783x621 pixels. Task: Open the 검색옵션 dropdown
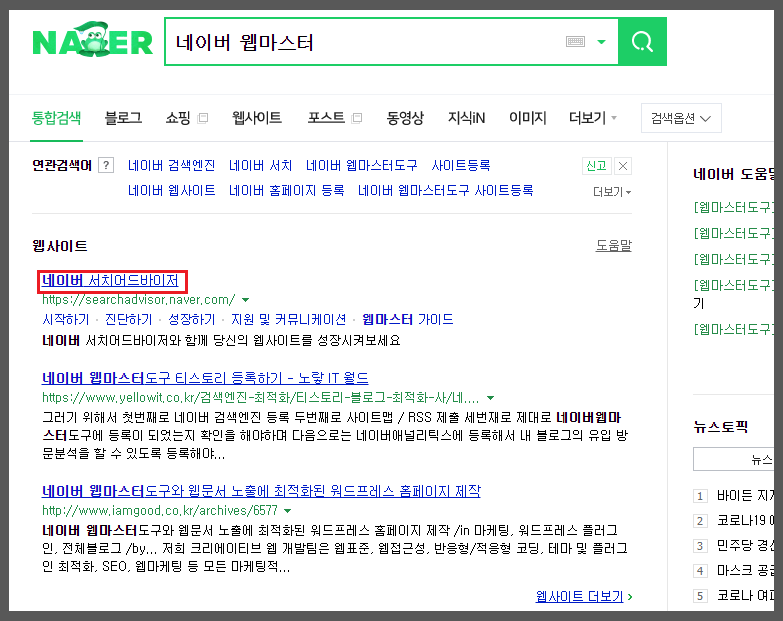coord(681,118)
